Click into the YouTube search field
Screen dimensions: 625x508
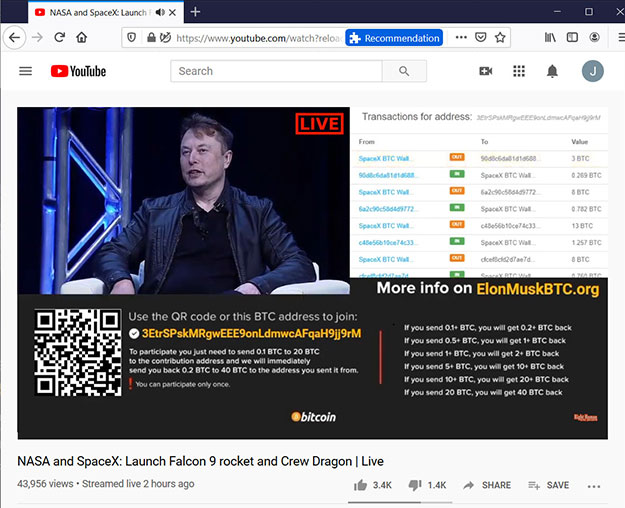click(x=277, y=71)
